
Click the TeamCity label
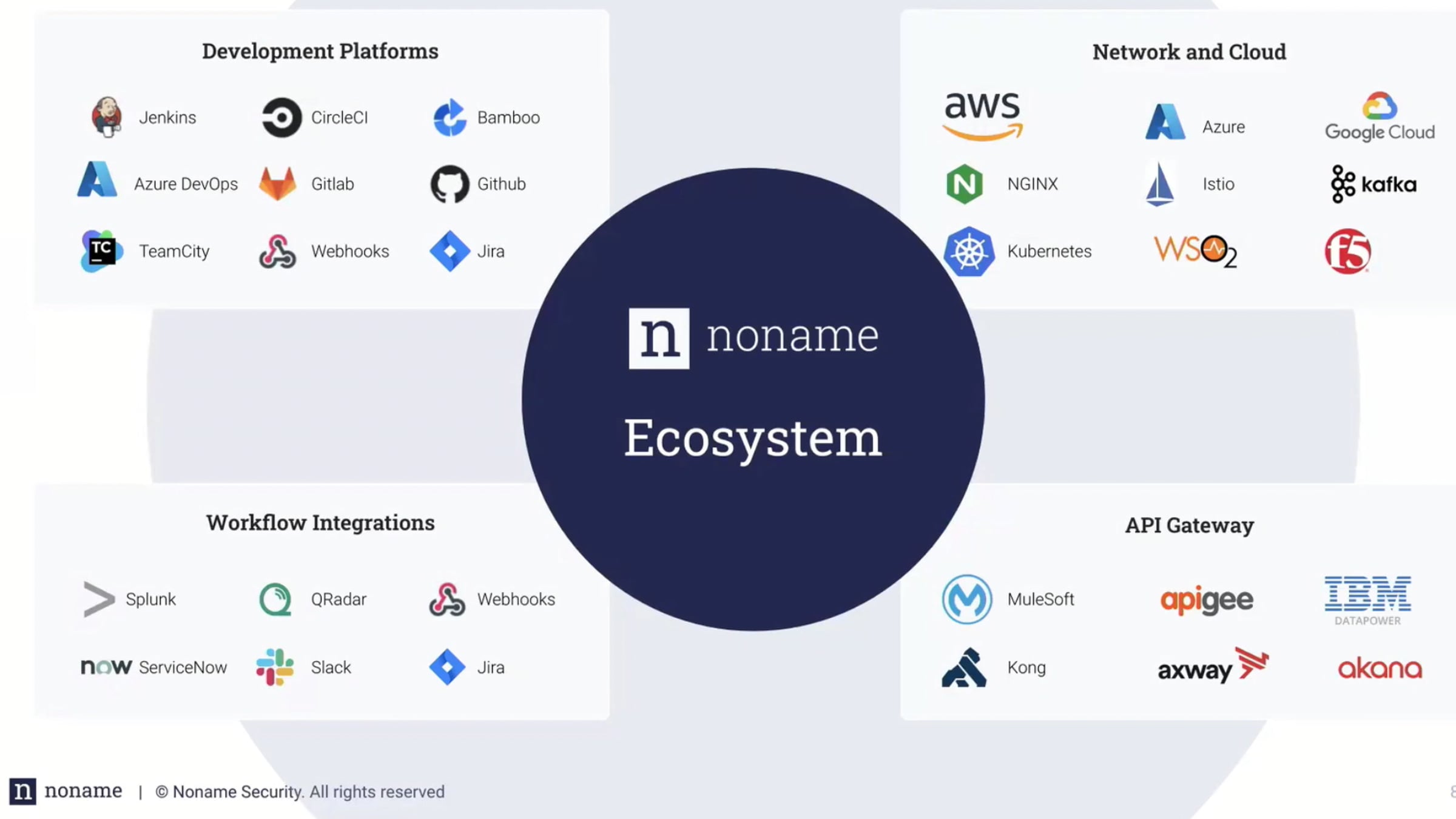(x=174, y=251)
